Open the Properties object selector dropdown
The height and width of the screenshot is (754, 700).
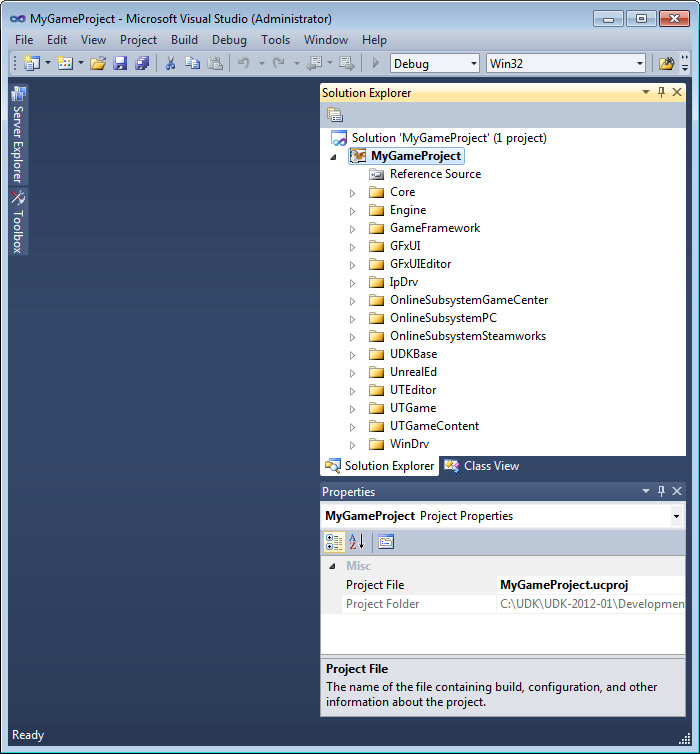pos(676,516)
